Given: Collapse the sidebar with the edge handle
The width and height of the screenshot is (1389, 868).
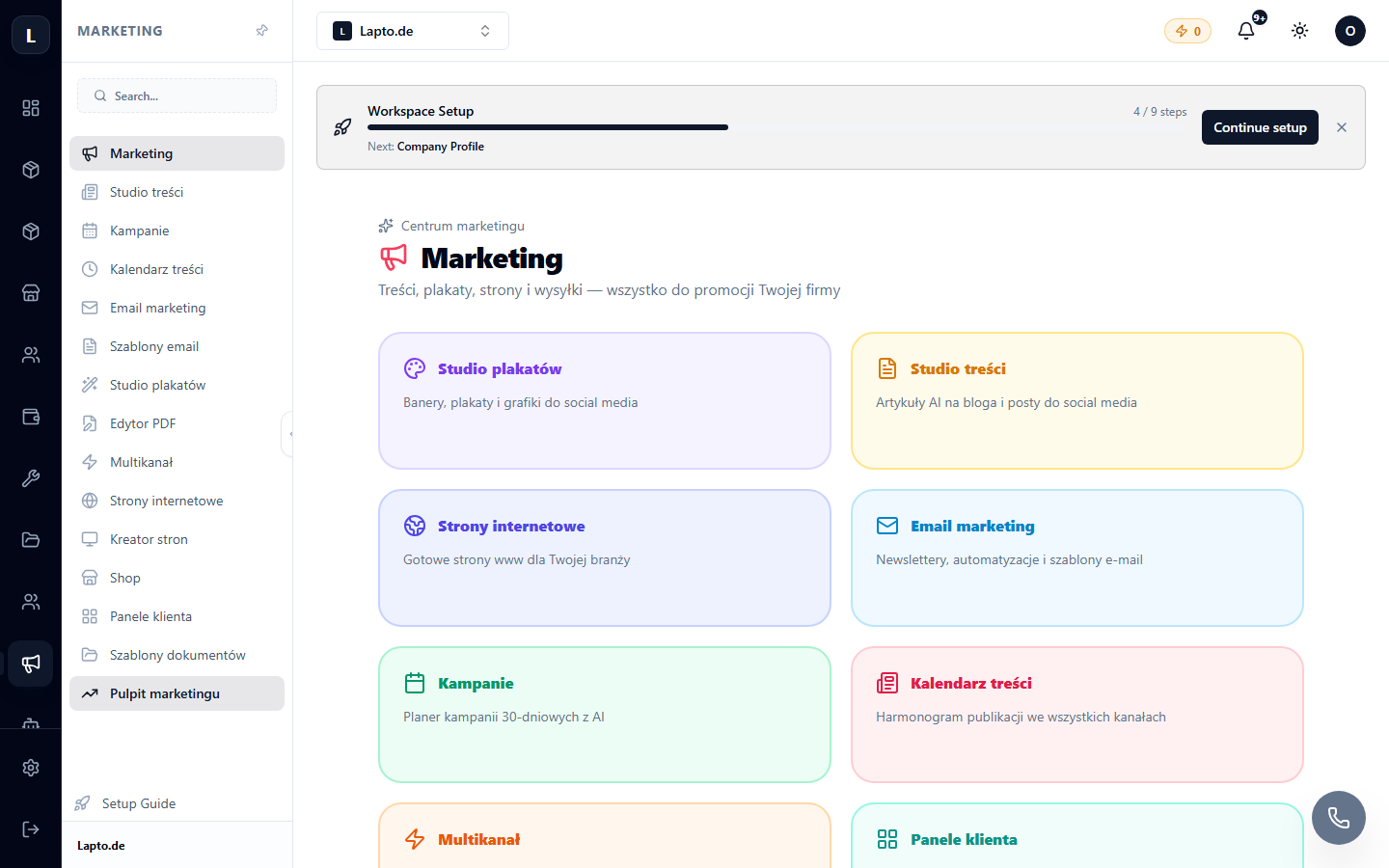Looking at the screenshot, I should coord(287,434).
